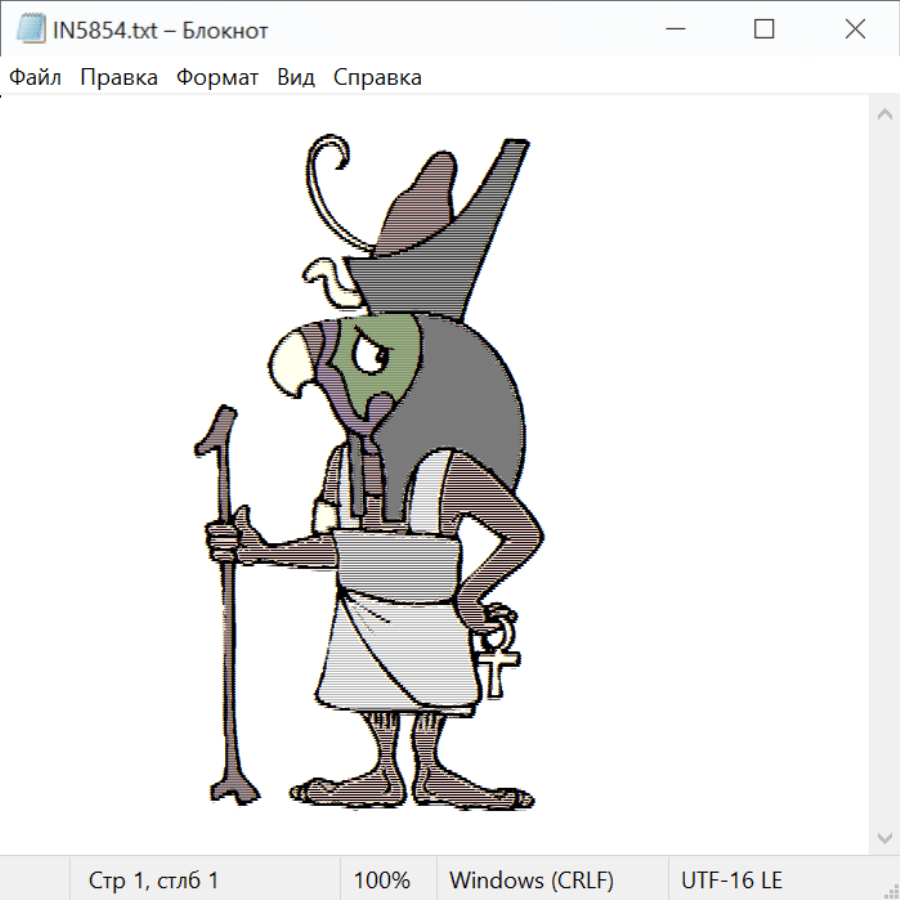The image size is (900, 900).
Task: Click the "Стр 1, стлб 1" status bar field
Action: pos(154,880)
